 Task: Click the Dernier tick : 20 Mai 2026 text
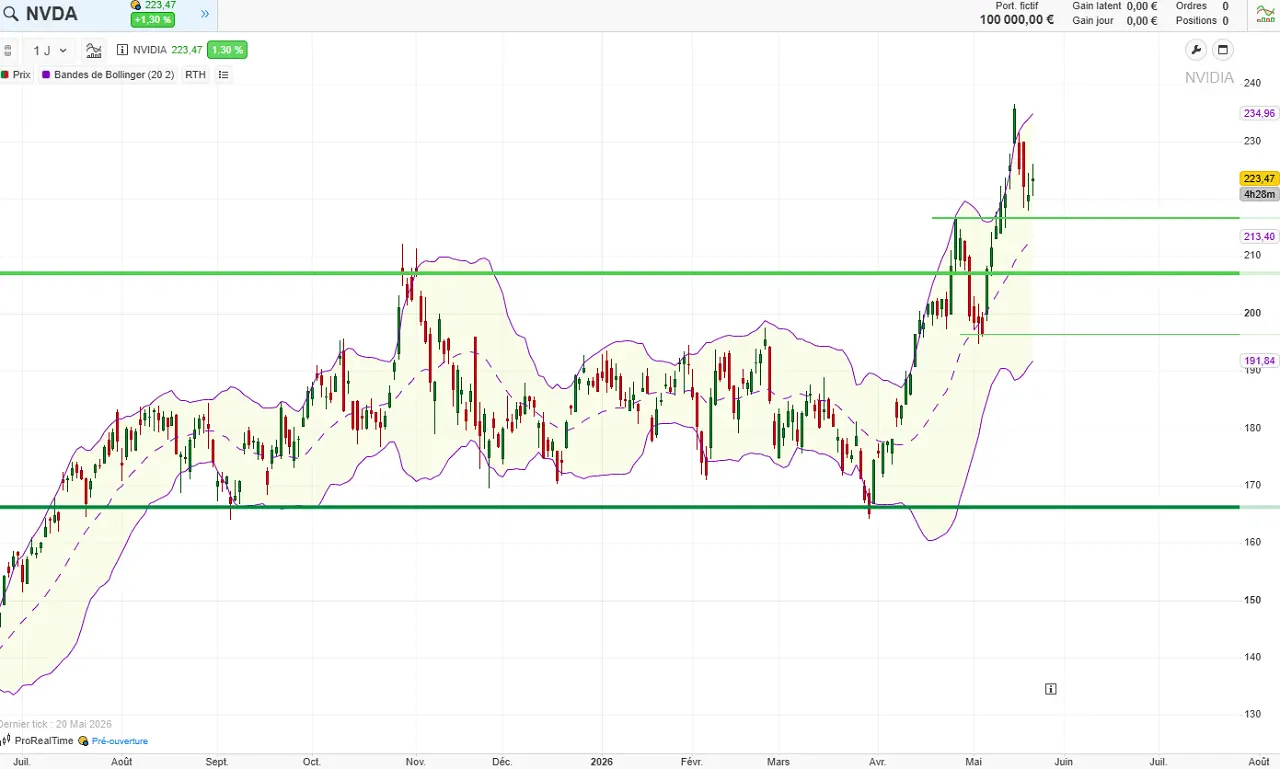56,724
